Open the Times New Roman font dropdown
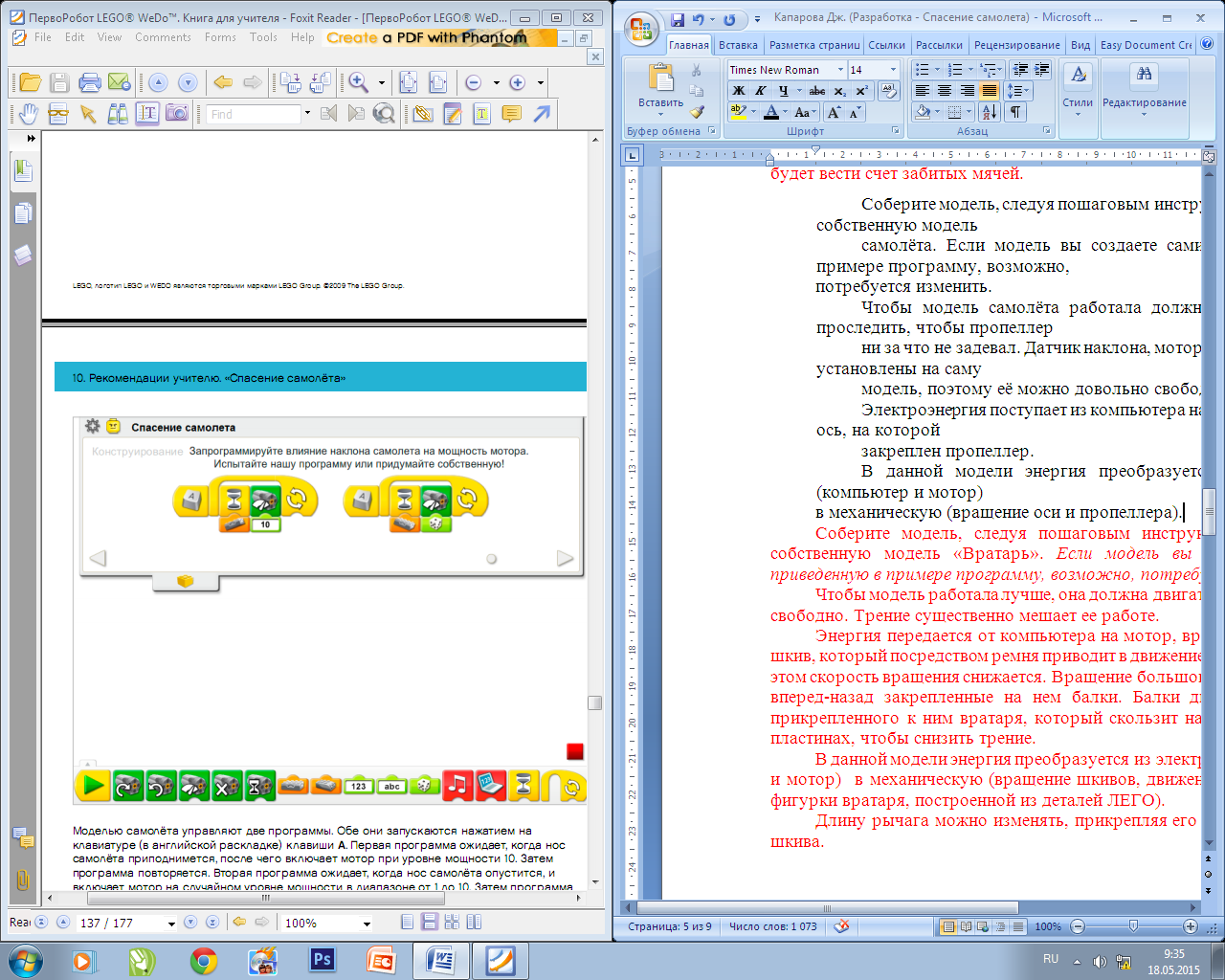Image resolution: width=1225 pixels, height=980 pixels. 840,70
